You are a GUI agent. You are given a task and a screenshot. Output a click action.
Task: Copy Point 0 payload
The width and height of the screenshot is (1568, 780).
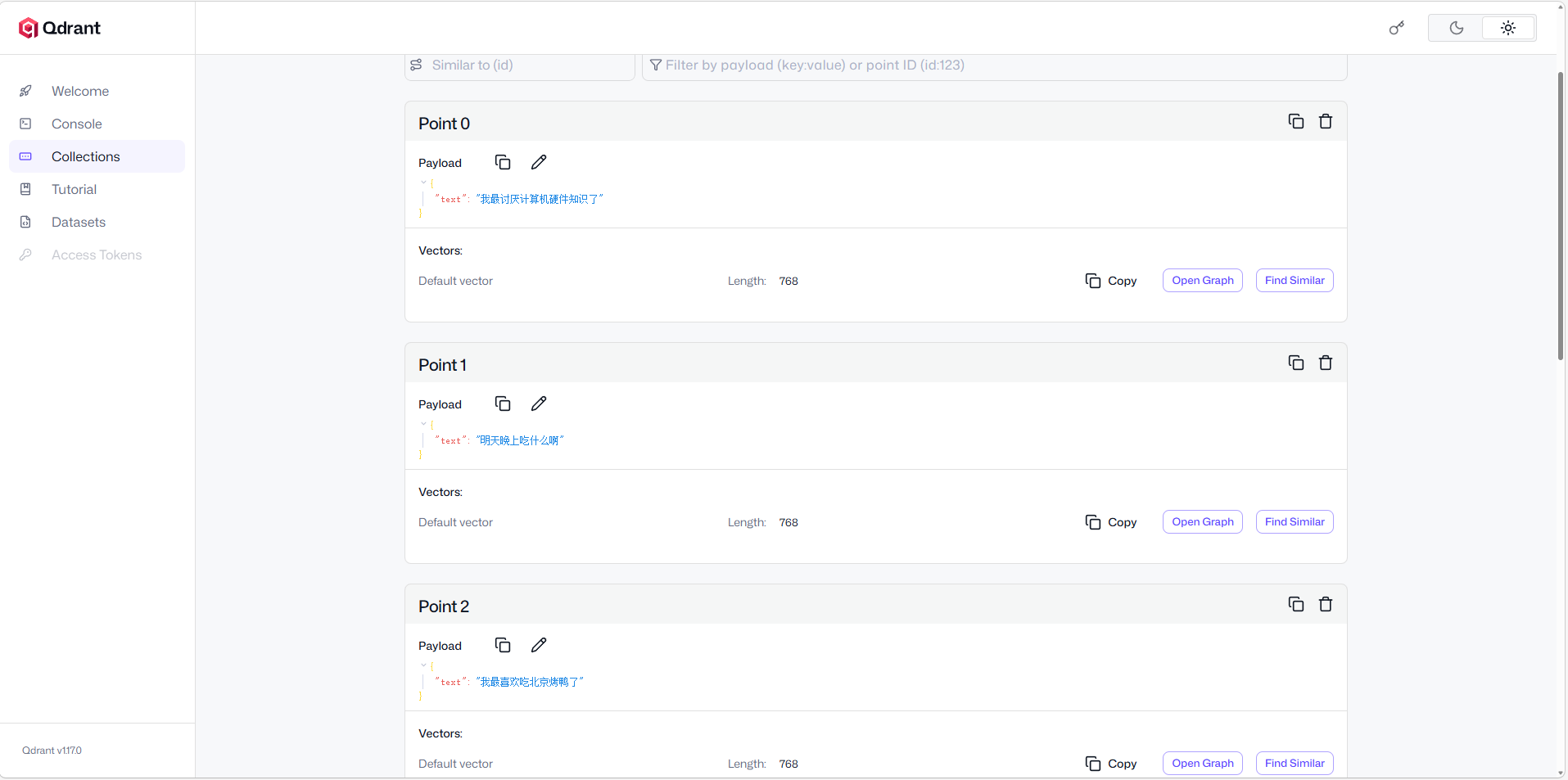pyautogui.click(x=503, y=162)
